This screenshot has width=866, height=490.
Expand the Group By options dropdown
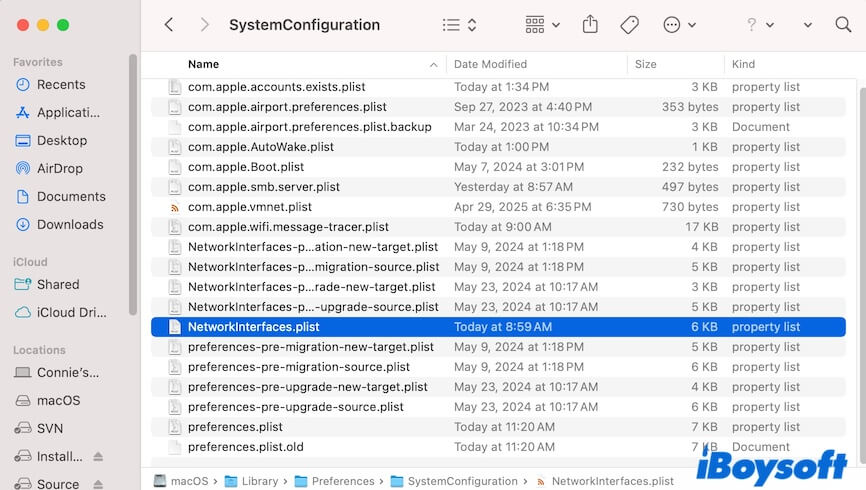pyautogui.click(x=542, y=25)
